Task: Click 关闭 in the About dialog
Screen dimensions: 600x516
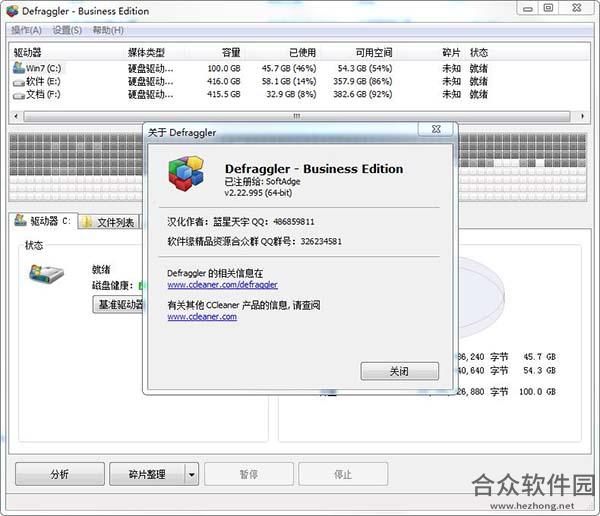Action: pos(399,371)
